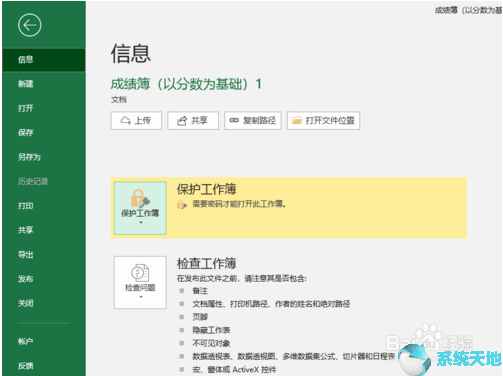Click the share arrow icon
The image size is (503, 376).
(182, 121)
